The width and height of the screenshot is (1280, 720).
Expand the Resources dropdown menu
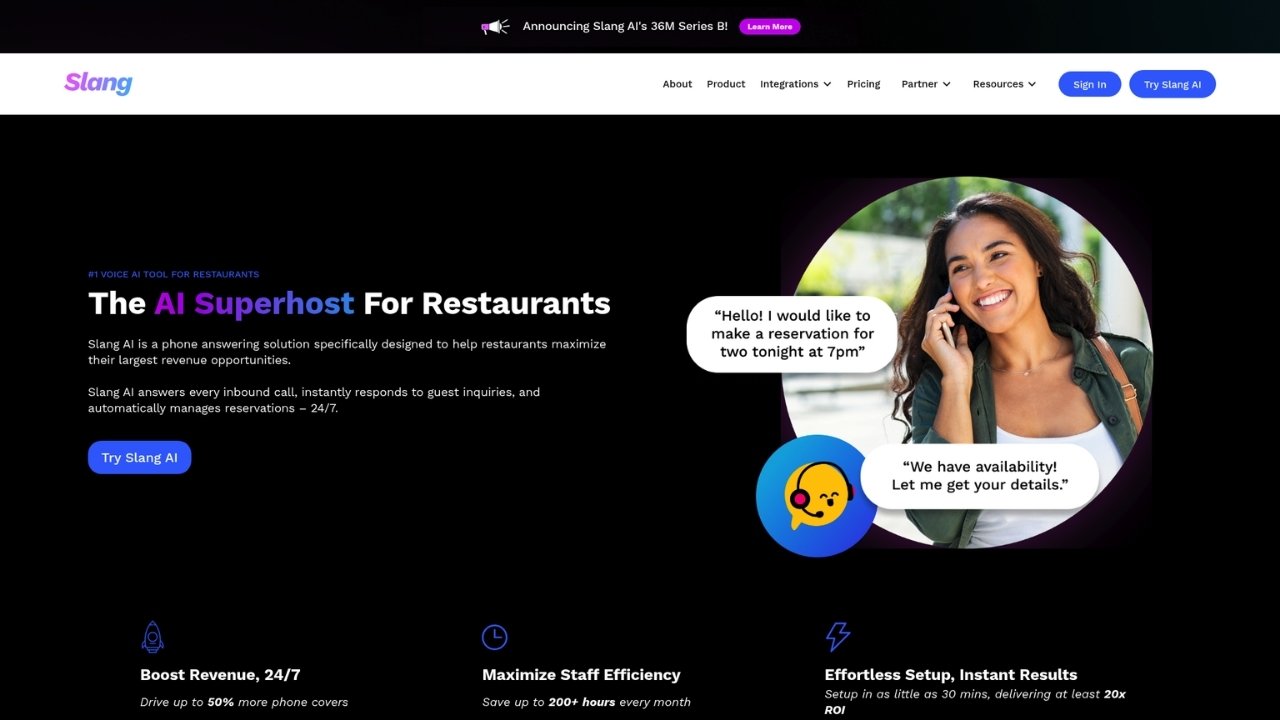(1004, 84)
